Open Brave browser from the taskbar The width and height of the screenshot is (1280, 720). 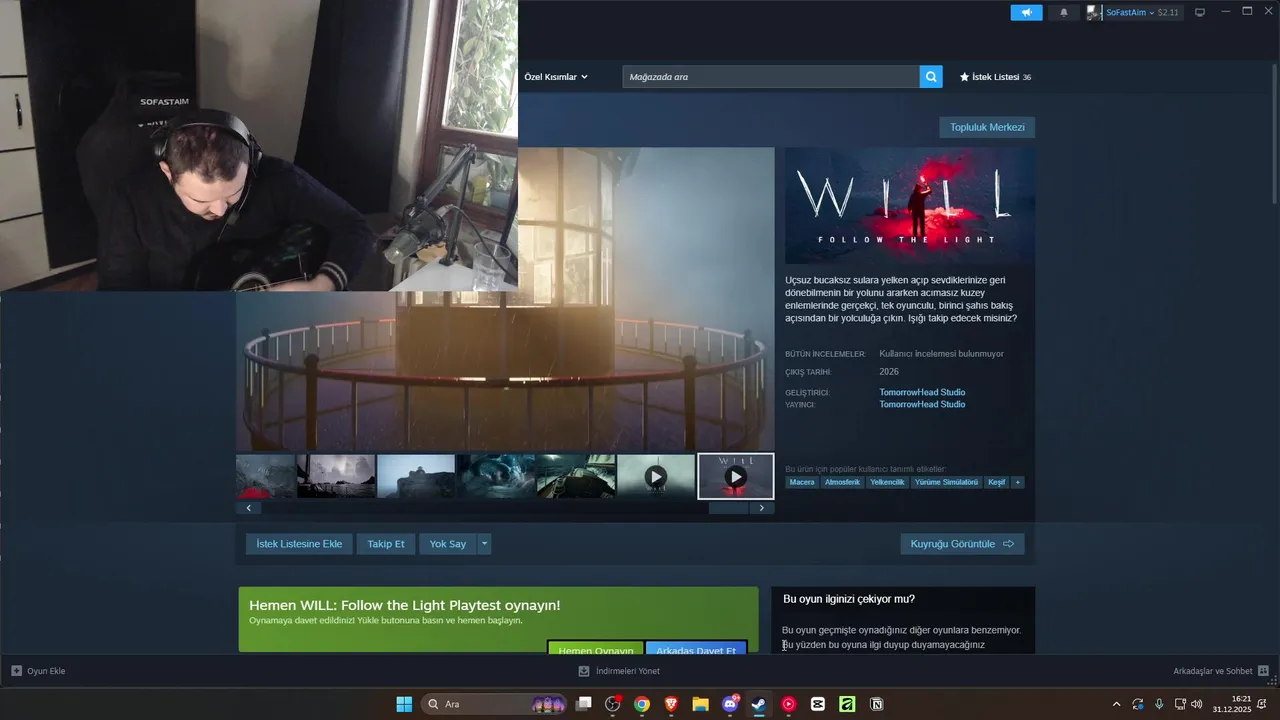click(x=671, y=704)
